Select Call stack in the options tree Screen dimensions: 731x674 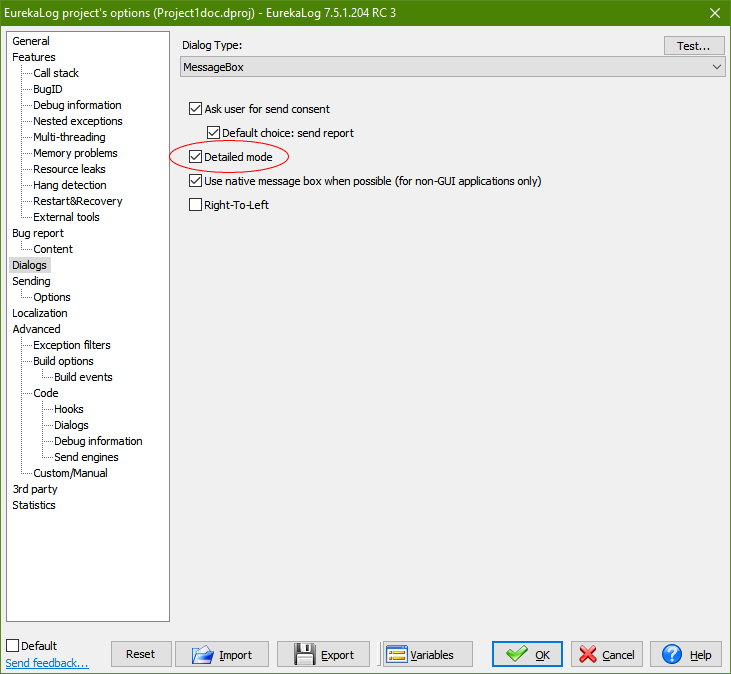(56, 73)
